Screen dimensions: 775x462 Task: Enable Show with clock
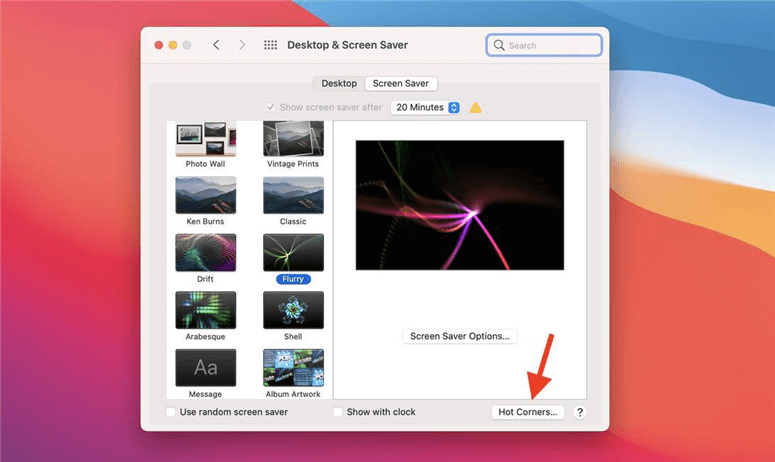pos(338,412)
